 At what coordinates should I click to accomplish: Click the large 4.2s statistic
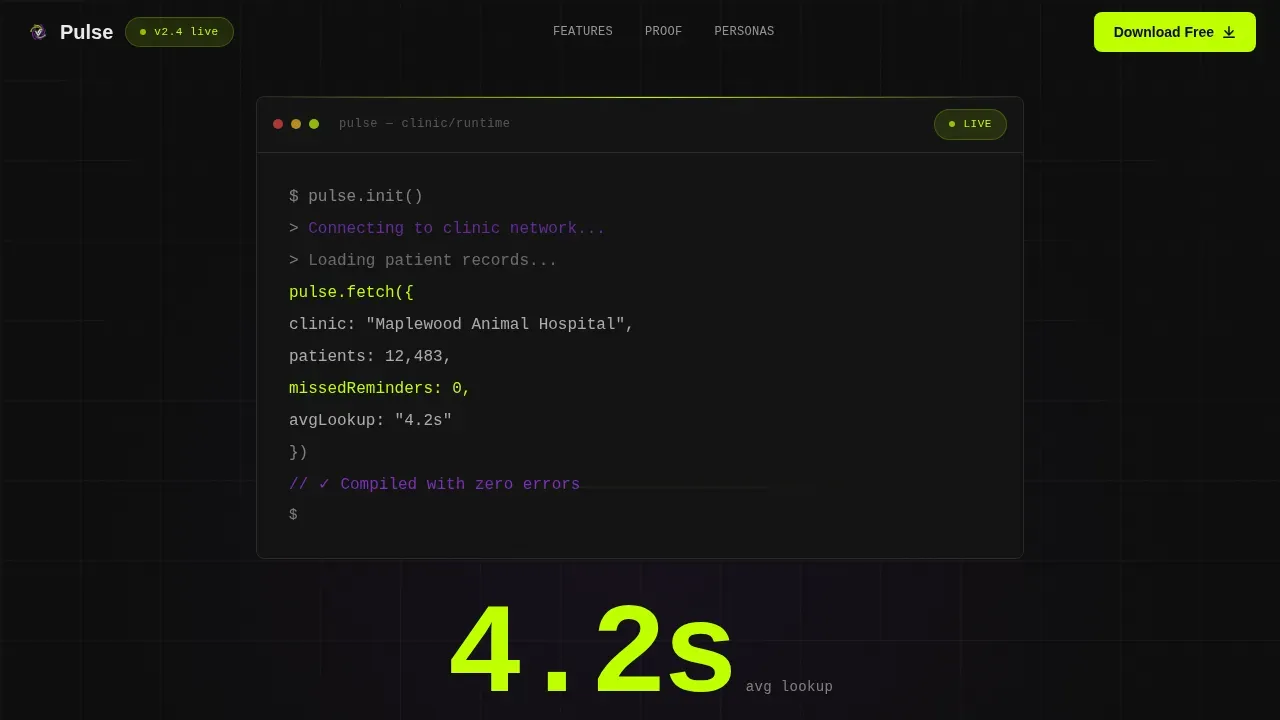click(x=592, y=651)
